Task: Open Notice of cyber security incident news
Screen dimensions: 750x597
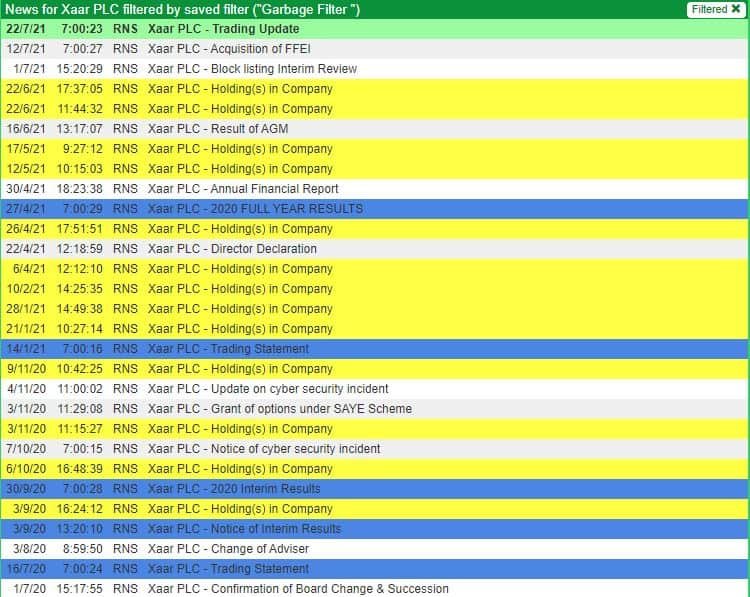Action: [x=375, y=449]
